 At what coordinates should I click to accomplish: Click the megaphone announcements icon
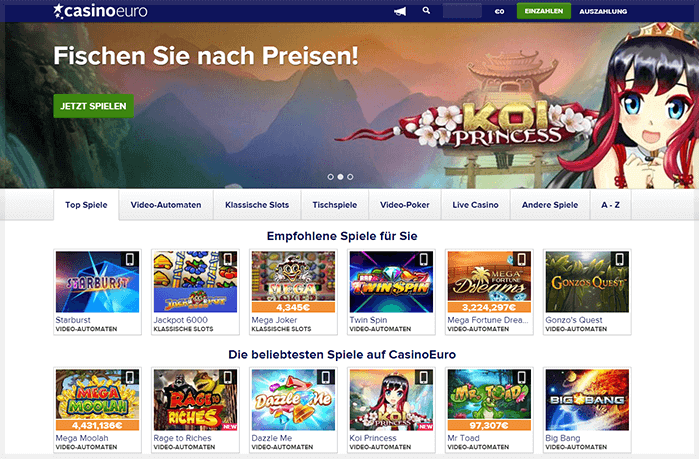tap(400, 11)
